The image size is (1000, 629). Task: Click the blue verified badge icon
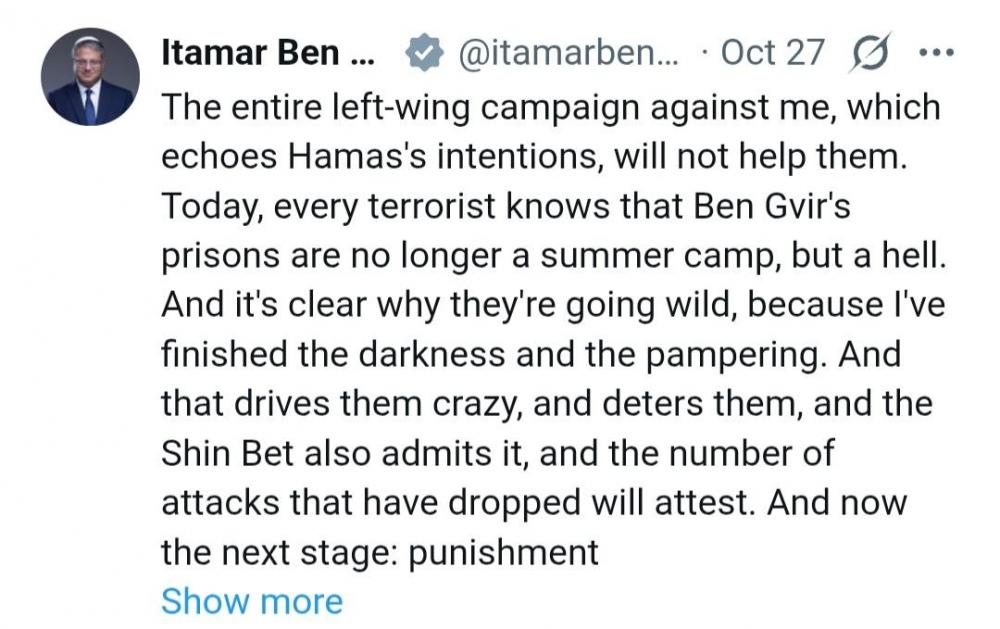coord(426,54)
